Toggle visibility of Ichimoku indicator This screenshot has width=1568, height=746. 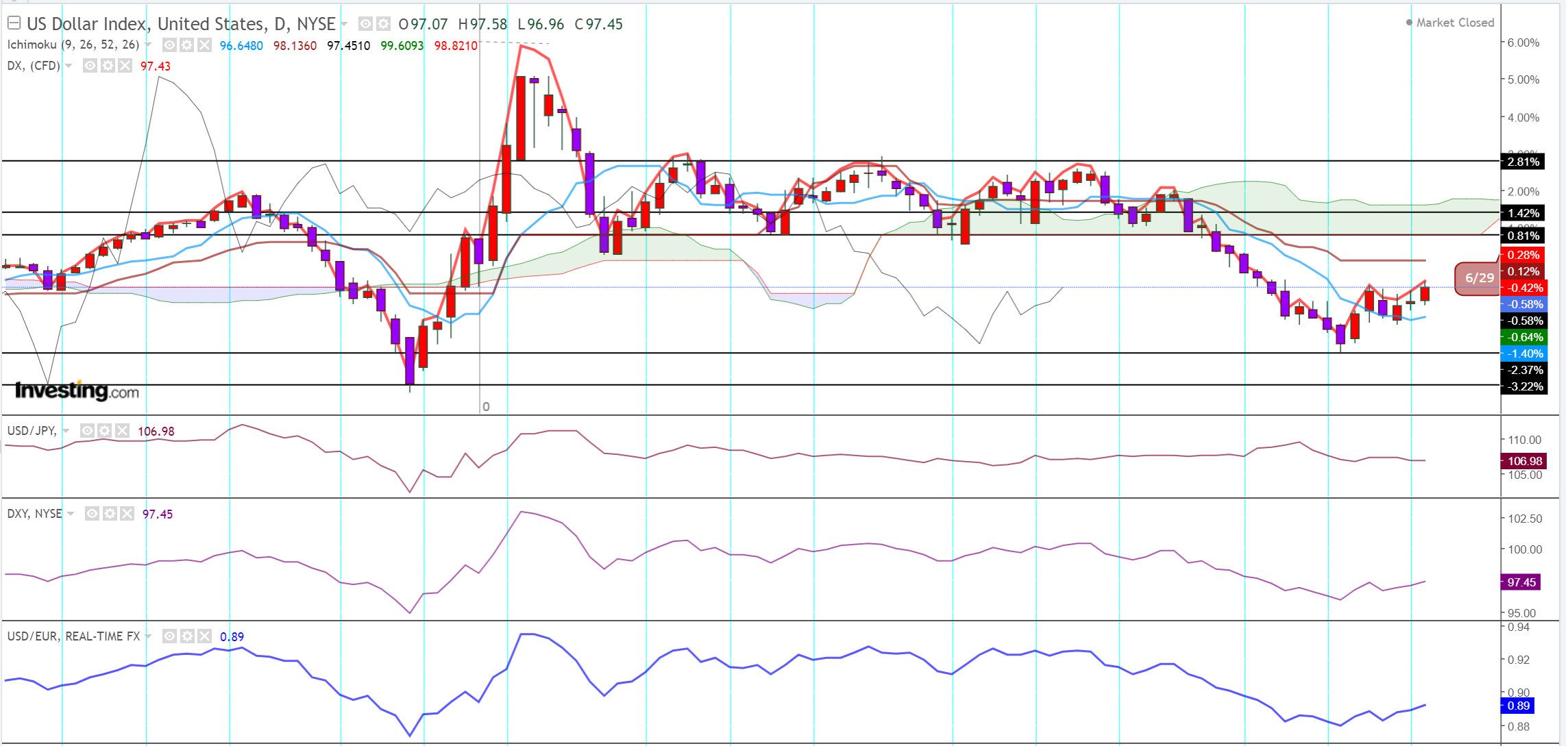[x=169, y=45]
